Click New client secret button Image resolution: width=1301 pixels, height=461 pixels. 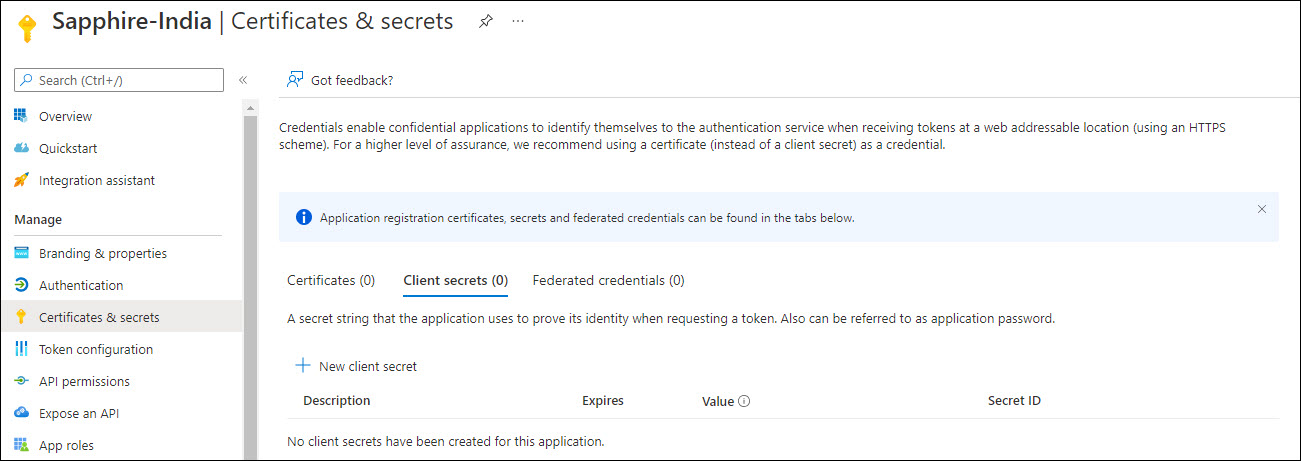coord(356,367)
